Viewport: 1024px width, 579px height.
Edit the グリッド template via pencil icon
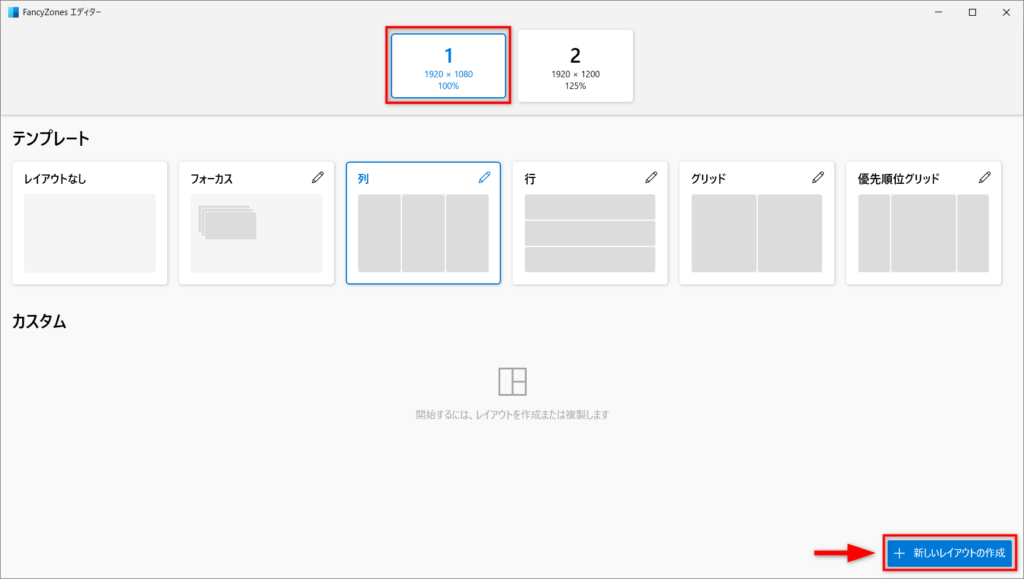click(818, 177)
